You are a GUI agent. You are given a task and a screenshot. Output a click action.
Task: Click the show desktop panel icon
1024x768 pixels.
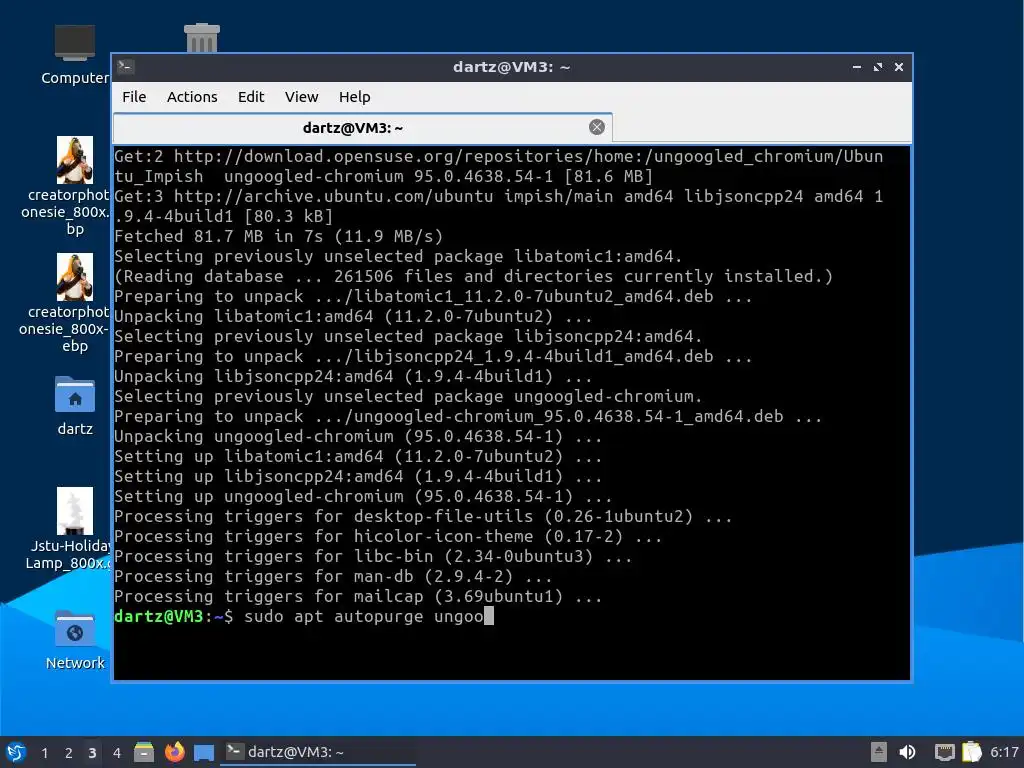(204, 752)
